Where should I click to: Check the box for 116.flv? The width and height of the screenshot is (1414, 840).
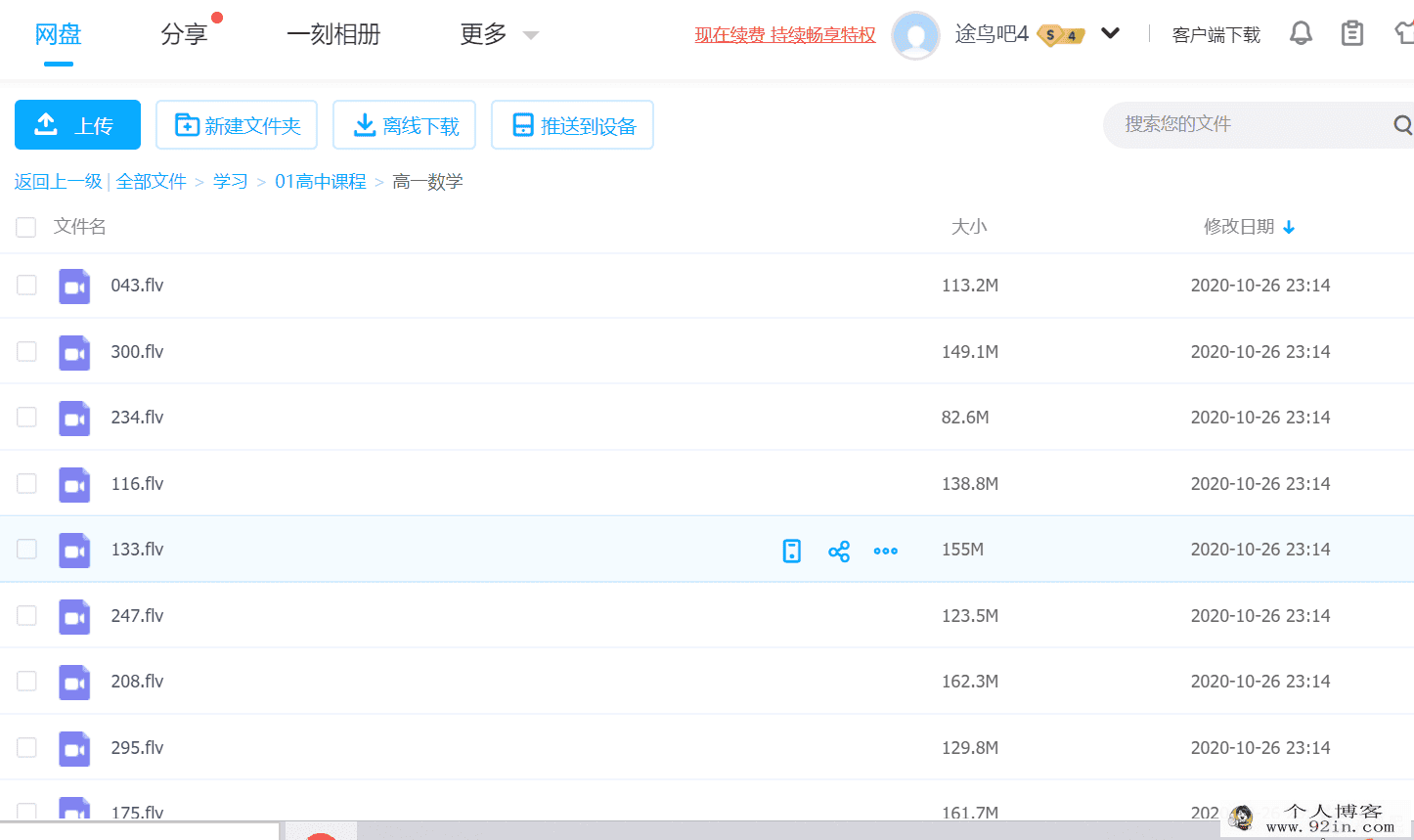(x=26, y=483)
